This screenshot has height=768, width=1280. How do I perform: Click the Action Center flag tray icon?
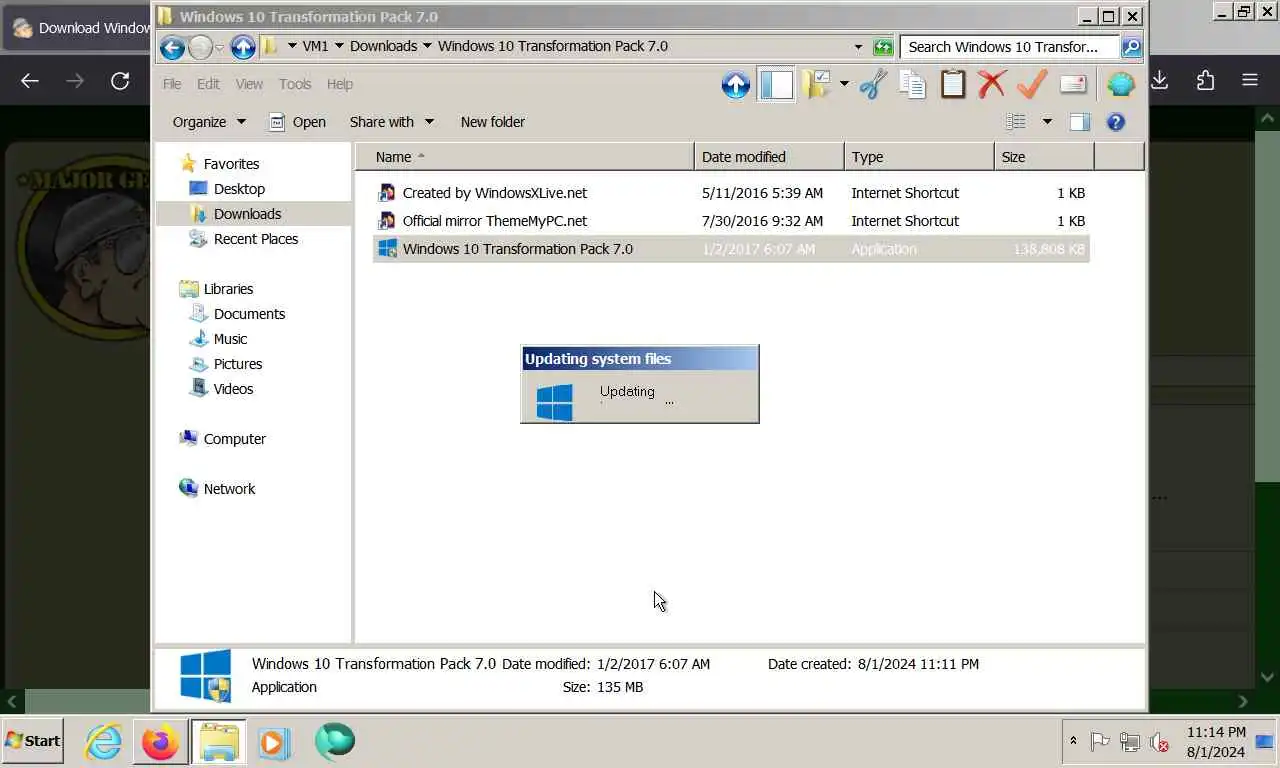coord(1100,742)
